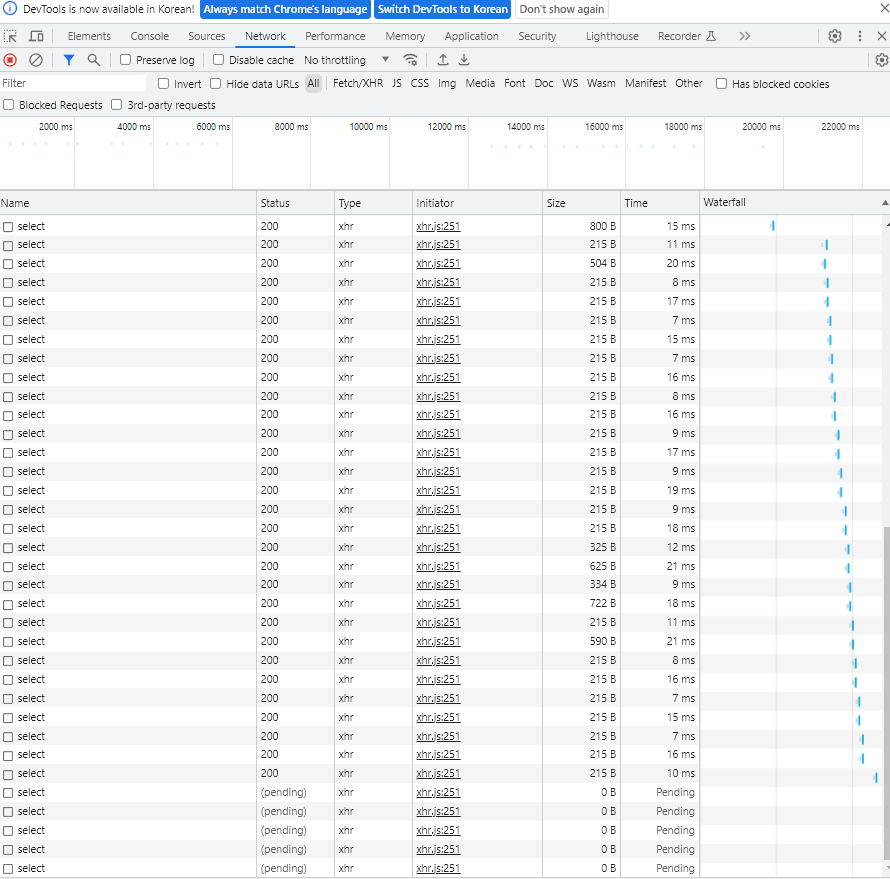The image size is (890, 879).
Task: Open the Security tab
Action: [537, 36]
